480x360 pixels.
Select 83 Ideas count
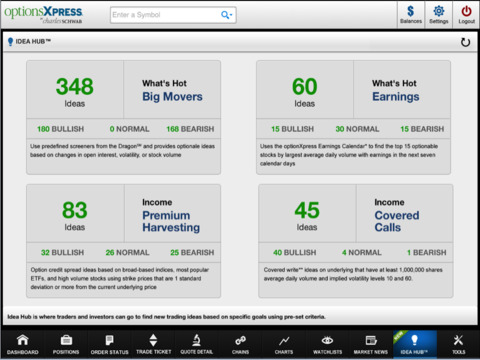(74, 215)
